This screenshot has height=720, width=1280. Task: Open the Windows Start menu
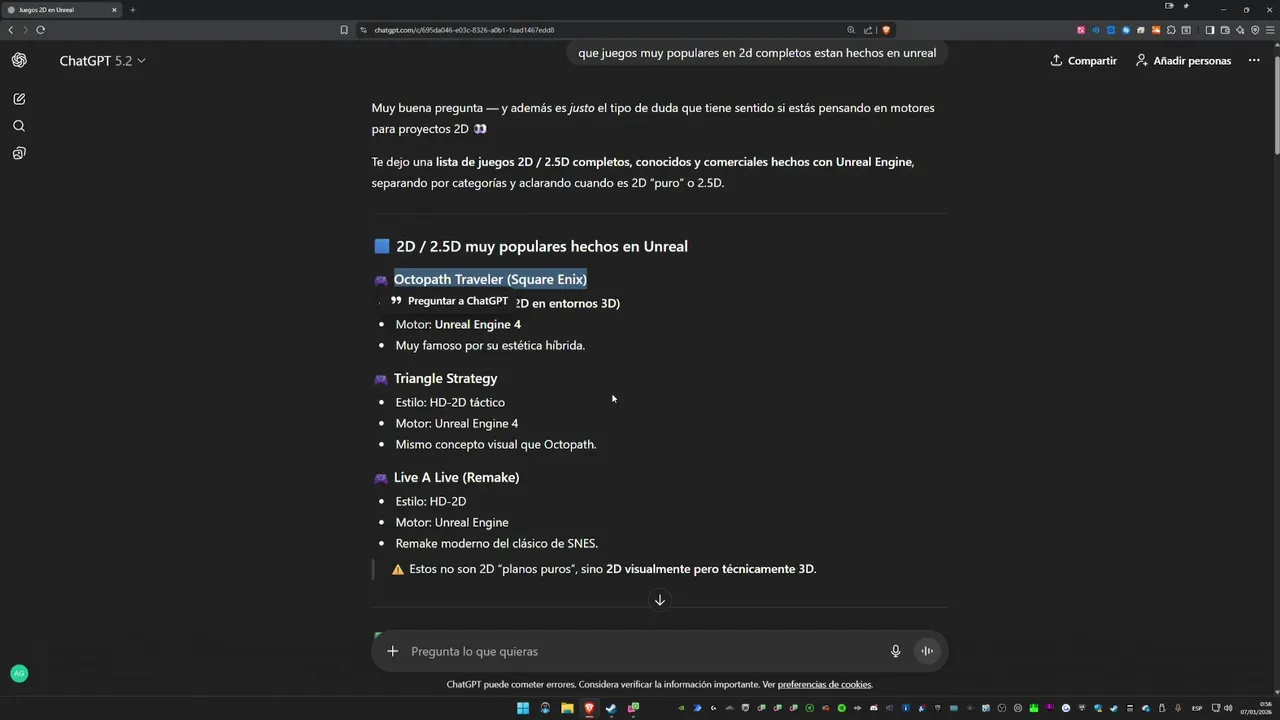[x=523, y=708]
